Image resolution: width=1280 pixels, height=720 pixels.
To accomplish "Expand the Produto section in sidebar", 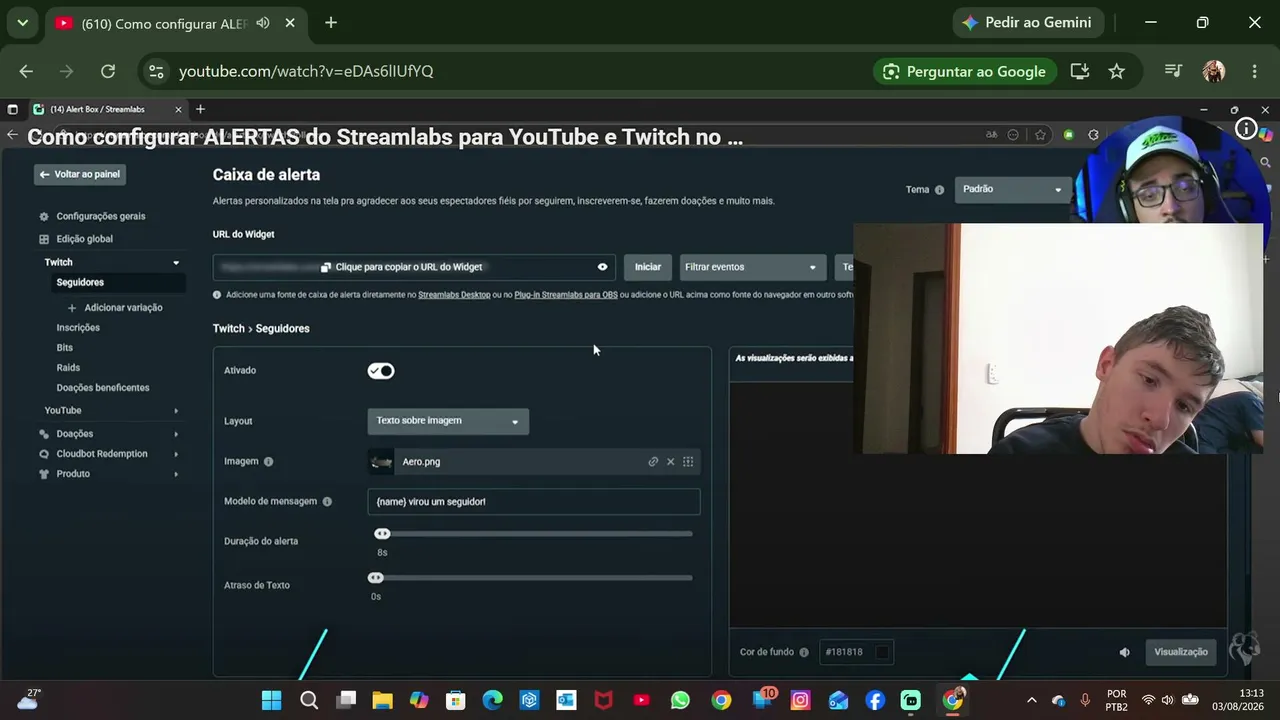I will pyautogui.click(x=176, y=474).
